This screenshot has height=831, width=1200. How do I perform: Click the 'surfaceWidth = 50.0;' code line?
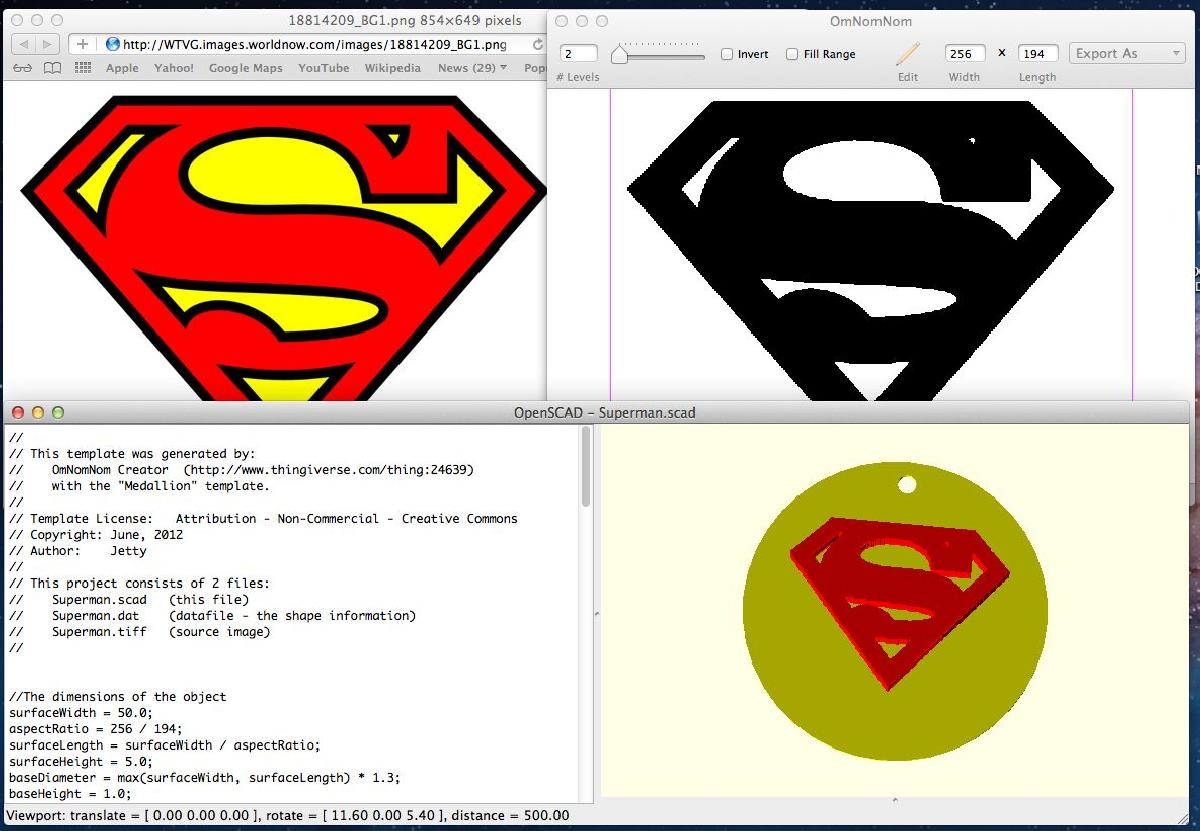click(81, 713)
